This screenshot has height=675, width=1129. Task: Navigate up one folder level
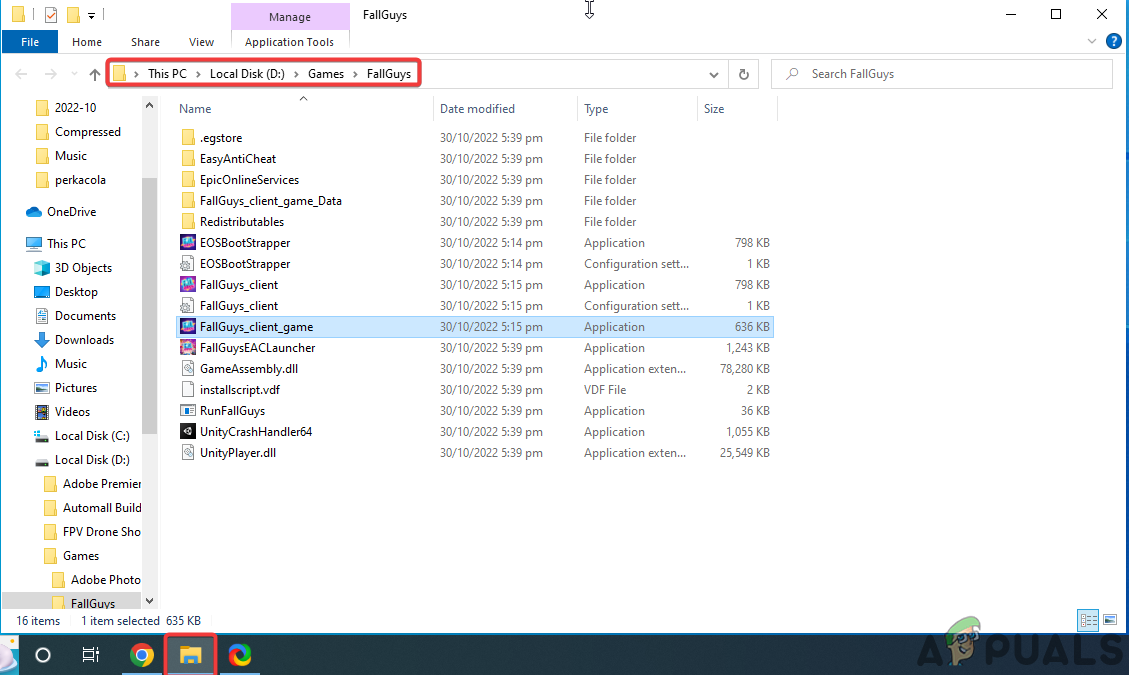click(95, 73)
